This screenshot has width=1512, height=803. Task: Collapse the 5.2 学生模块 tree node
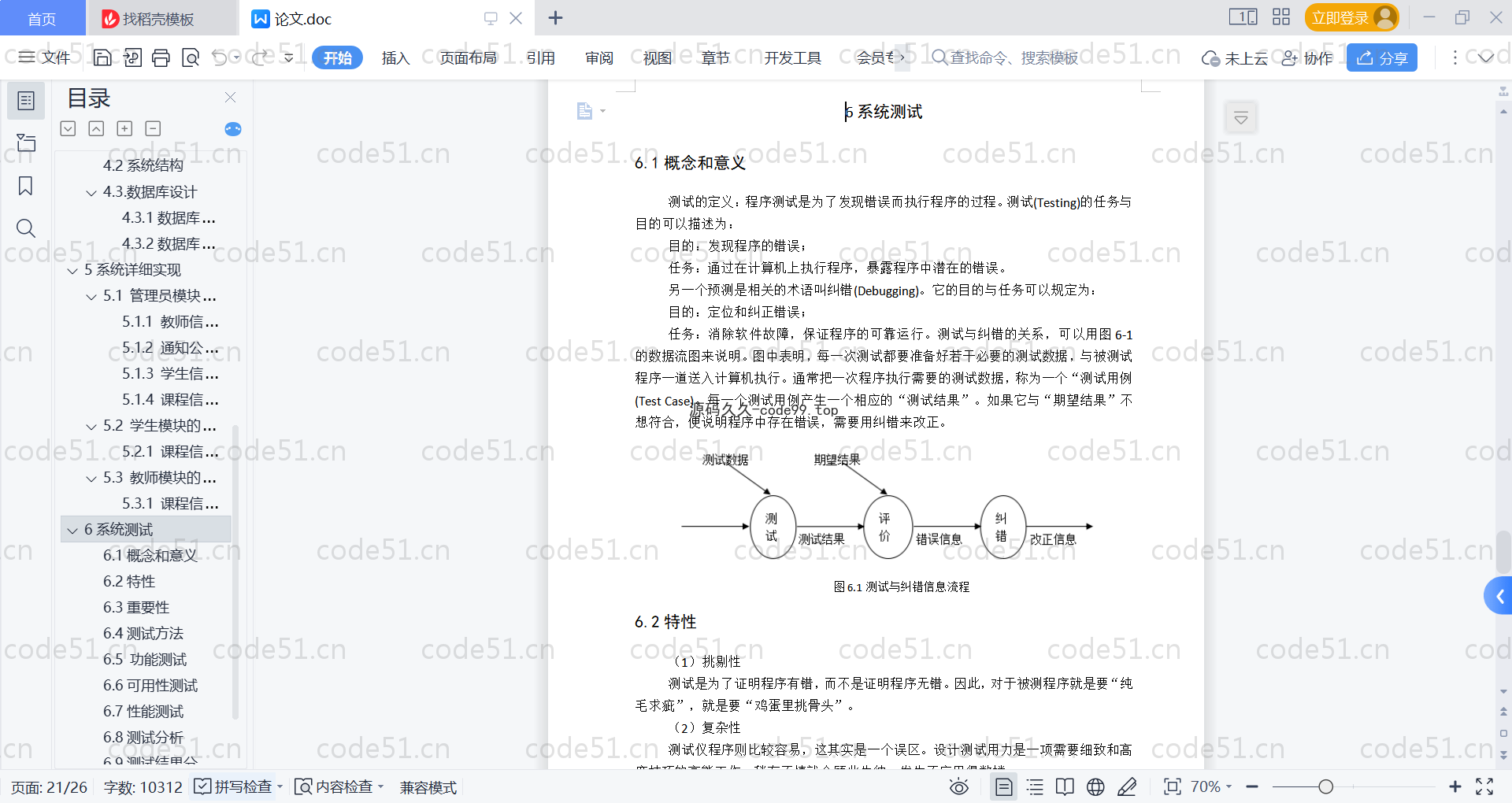[x=91, y=426]
